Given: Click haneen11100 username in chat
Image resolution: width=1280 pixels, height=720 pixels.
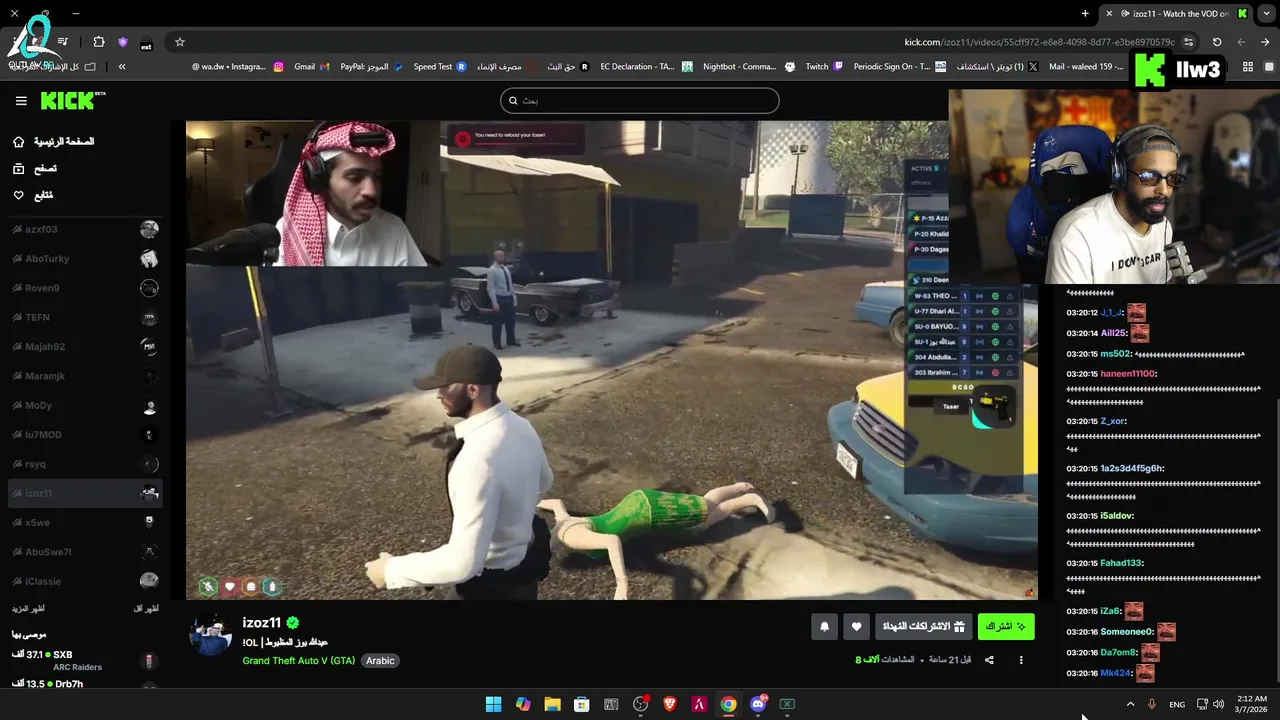Looking at the screenshot, I should click(1127, 374).
